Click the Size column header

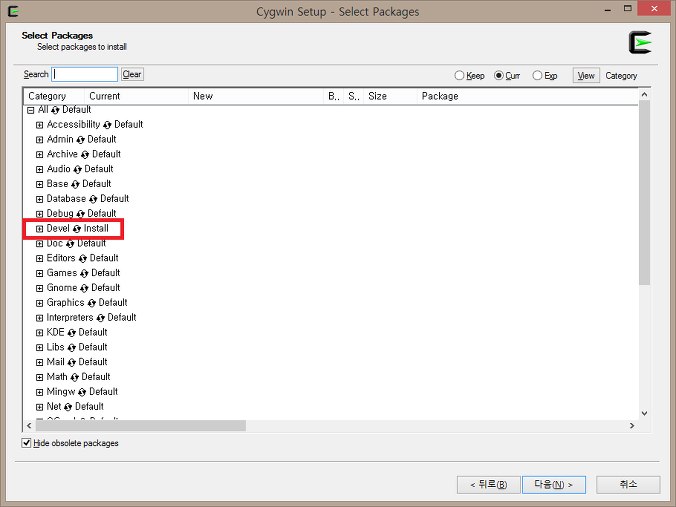[391, 96]
